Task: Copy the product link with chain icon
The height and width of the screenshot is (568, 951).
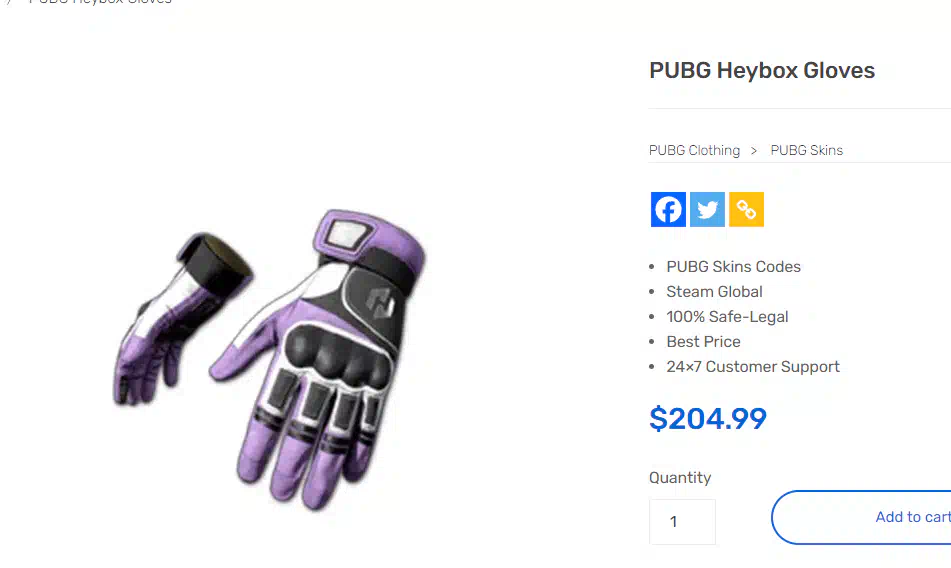Action: (x=746, y=210)
